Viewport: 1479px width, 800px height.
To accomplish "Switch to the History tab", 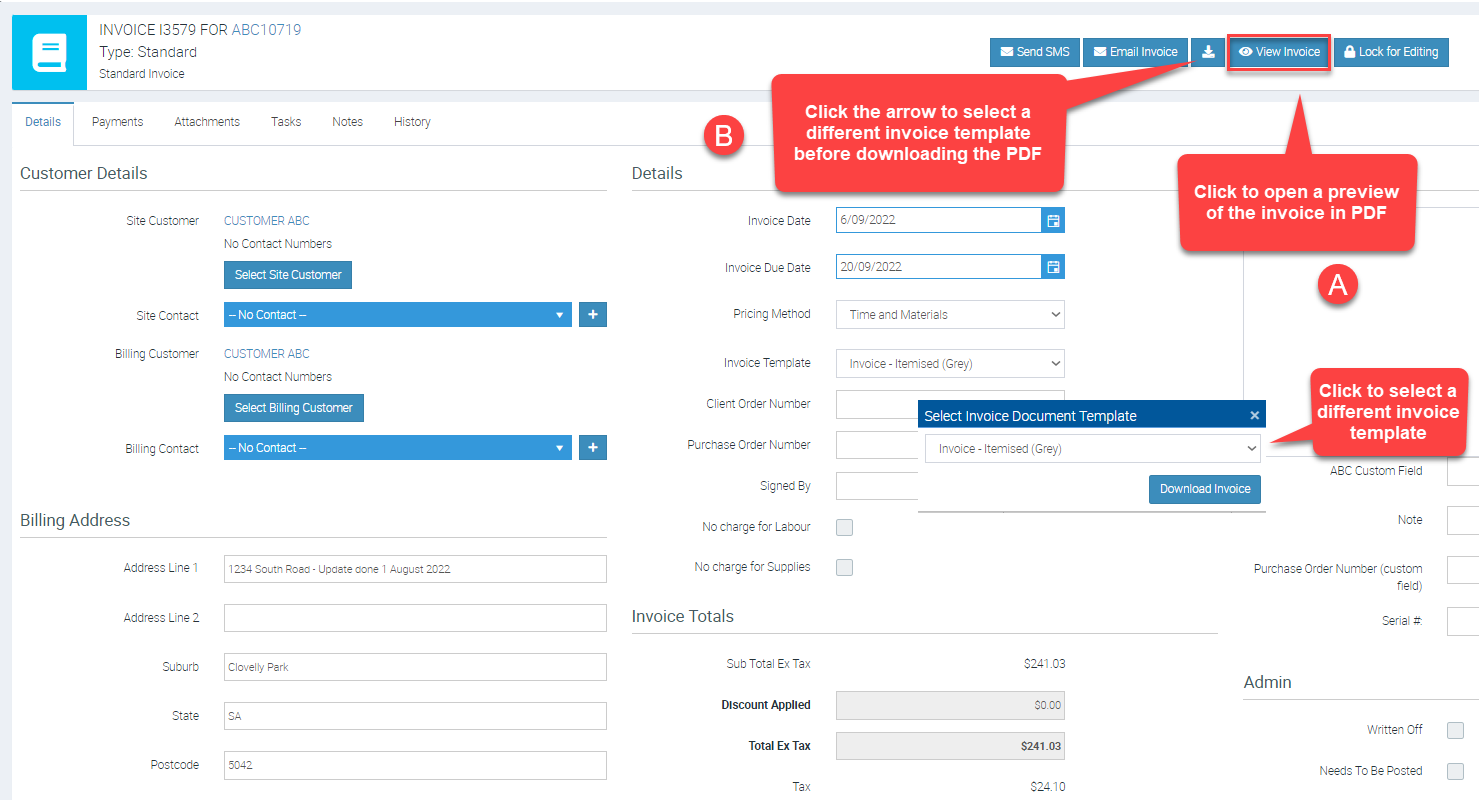I will click(x=412, y=122).
